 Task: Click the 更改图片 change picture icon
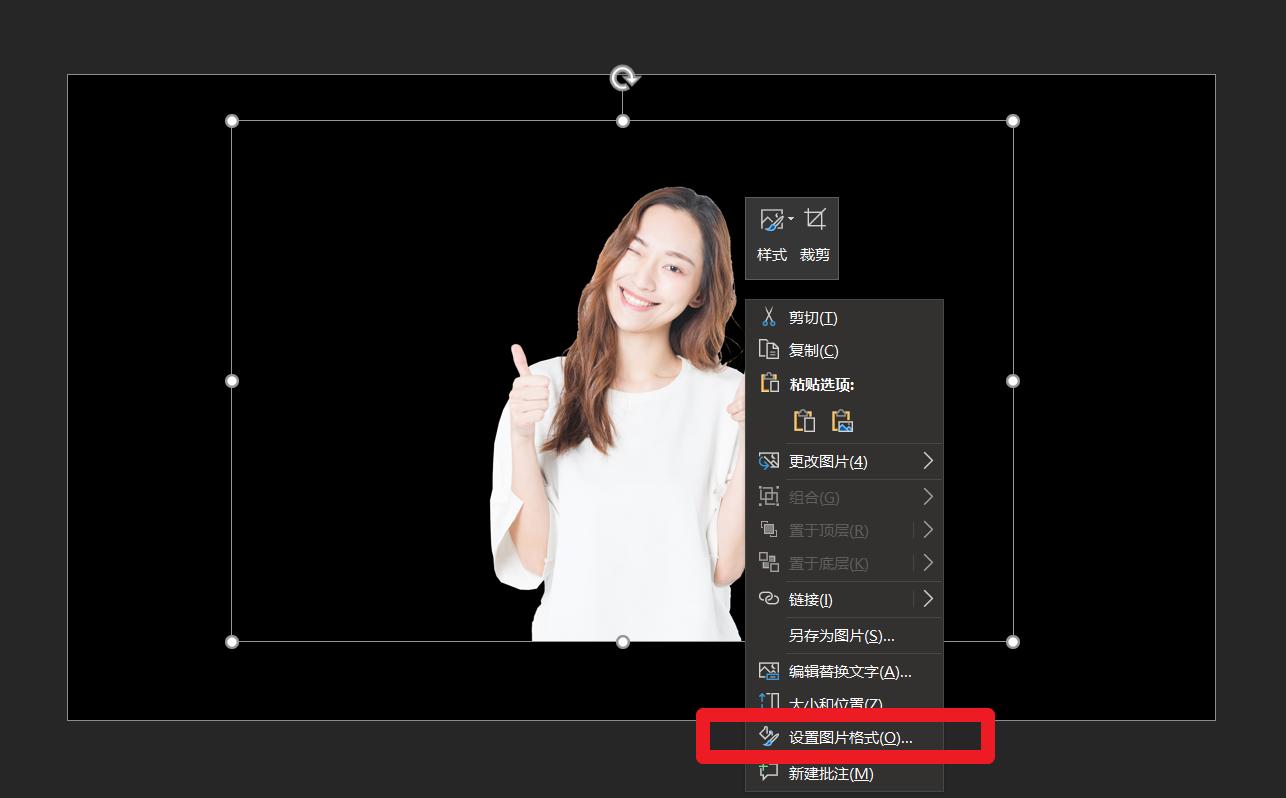[x=769, y=461]
